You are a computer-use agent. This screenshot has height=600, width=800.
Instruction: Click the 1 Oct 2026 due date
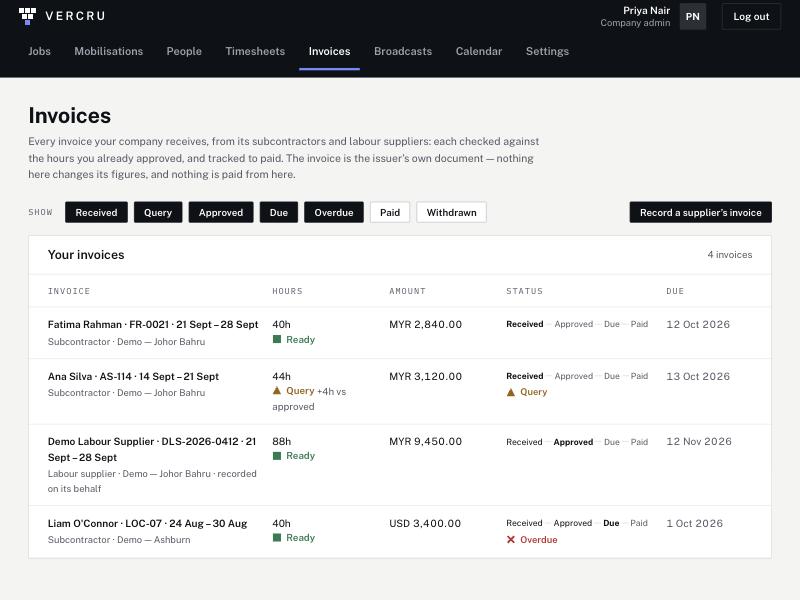pyautogui.click(x=694, y=523)
